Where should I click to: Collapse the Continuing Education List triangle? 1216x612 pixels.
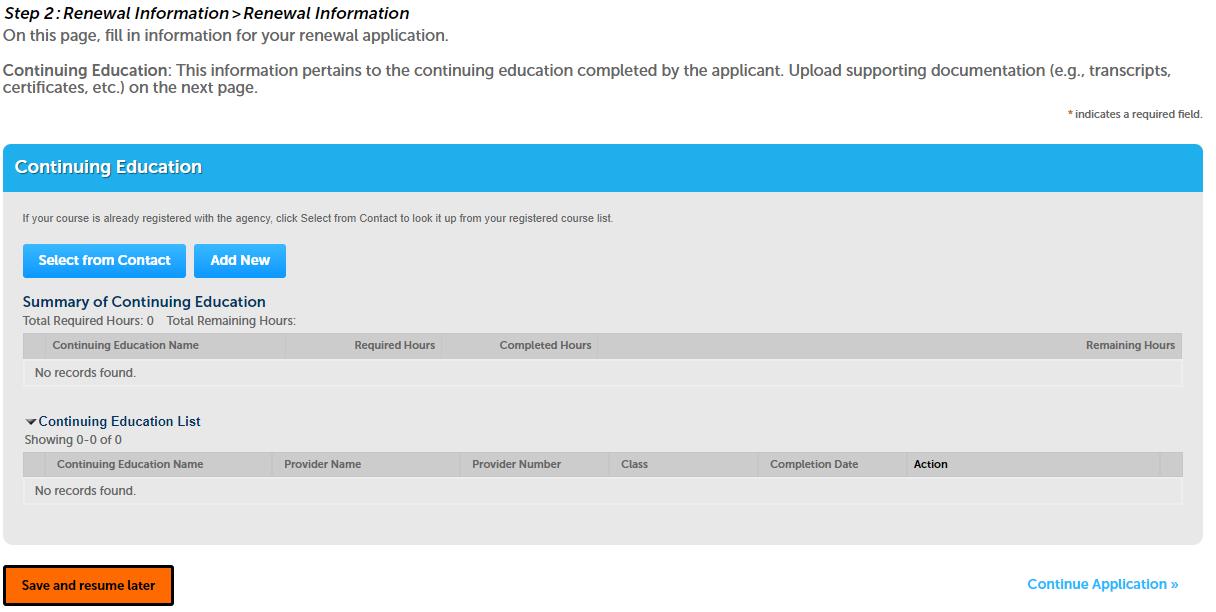tap(31, 422)
